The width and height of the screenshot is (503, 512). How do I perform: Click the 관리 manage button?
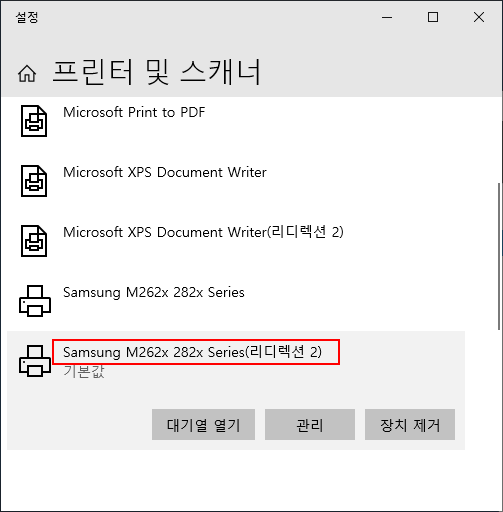310,425
